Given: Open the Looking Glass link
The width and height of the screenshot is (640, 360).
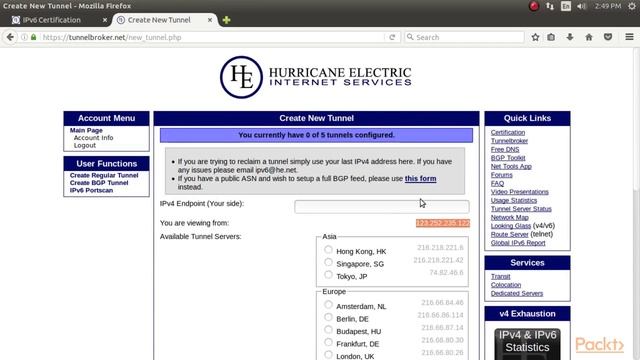Looking at the screenshot, I should click(x=511, y=226).
